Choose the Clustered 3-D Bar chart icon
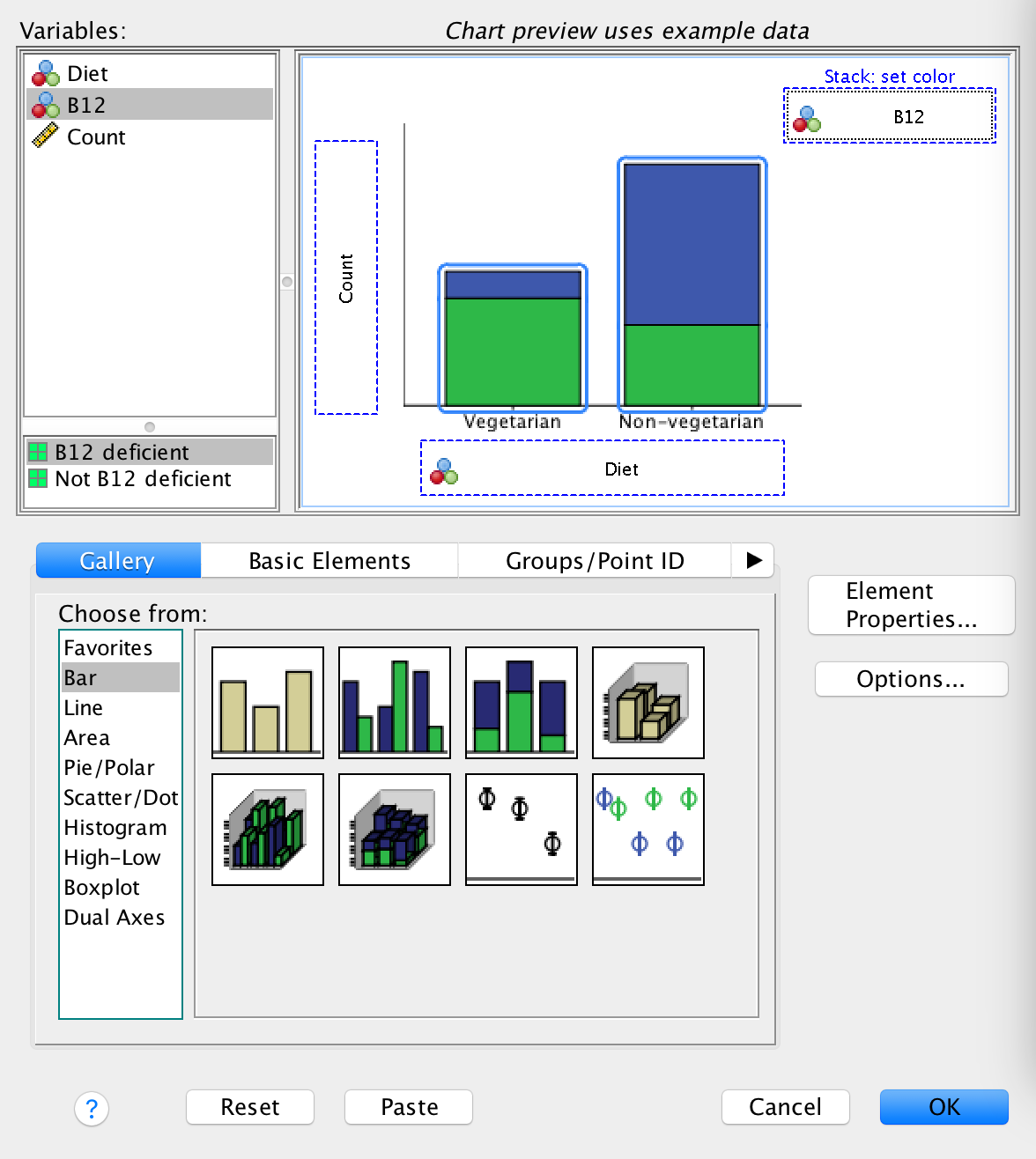Viewport: 1036px width, 1159px height. point(267,829)
